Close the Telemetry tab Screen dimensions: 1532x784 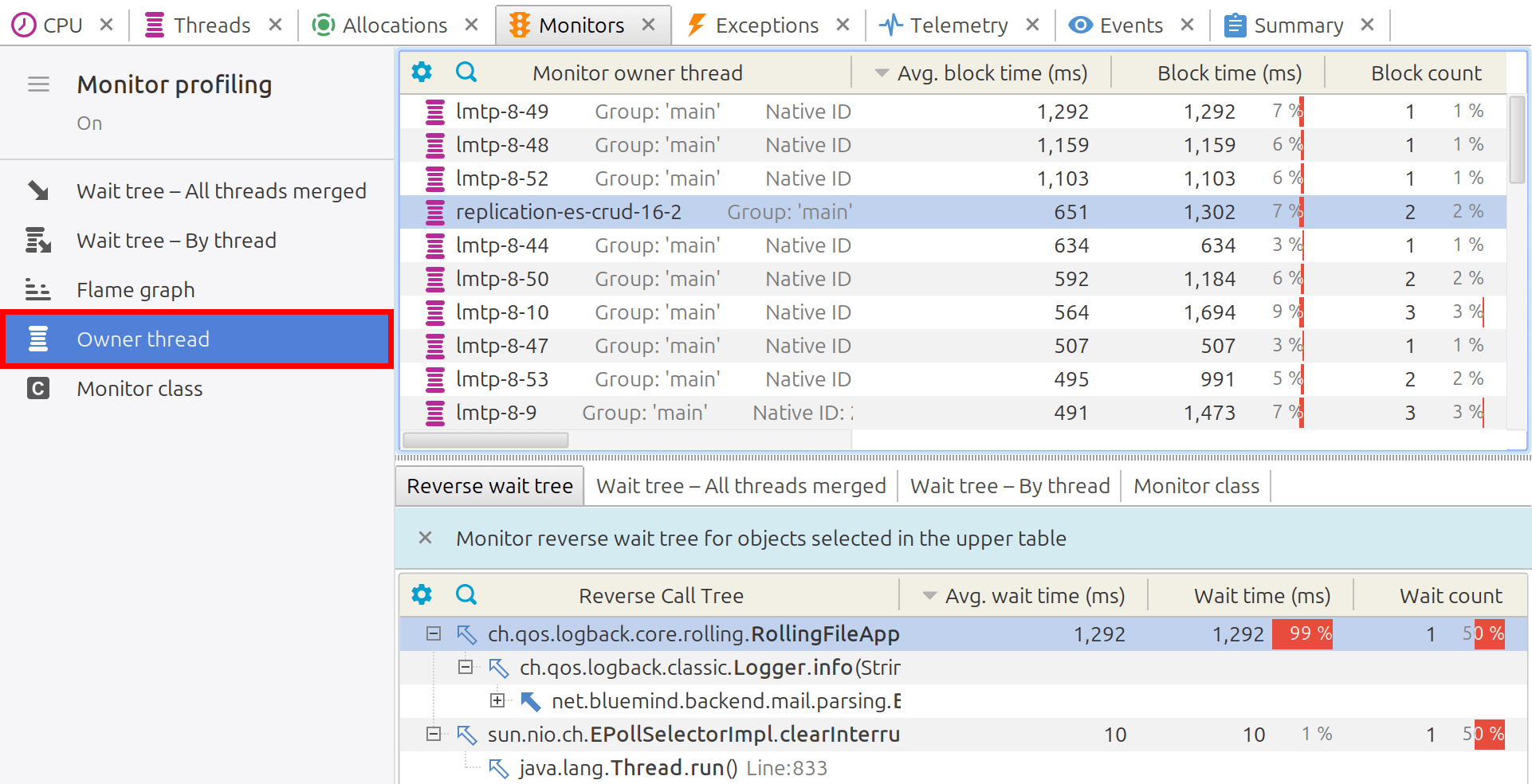coord(1032,25)
